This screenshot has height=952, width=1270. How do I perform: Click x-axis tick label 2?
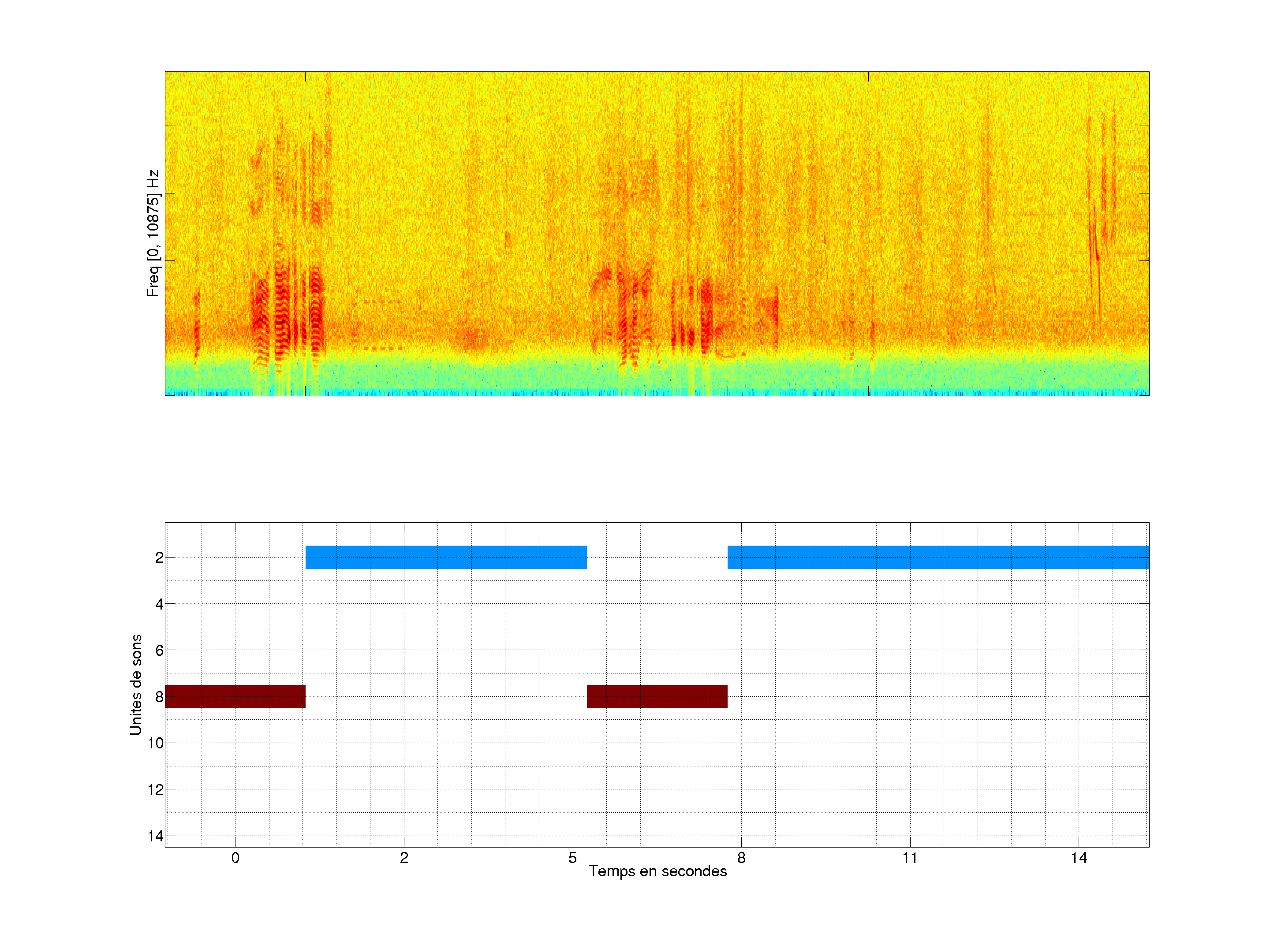coord(403,858)
